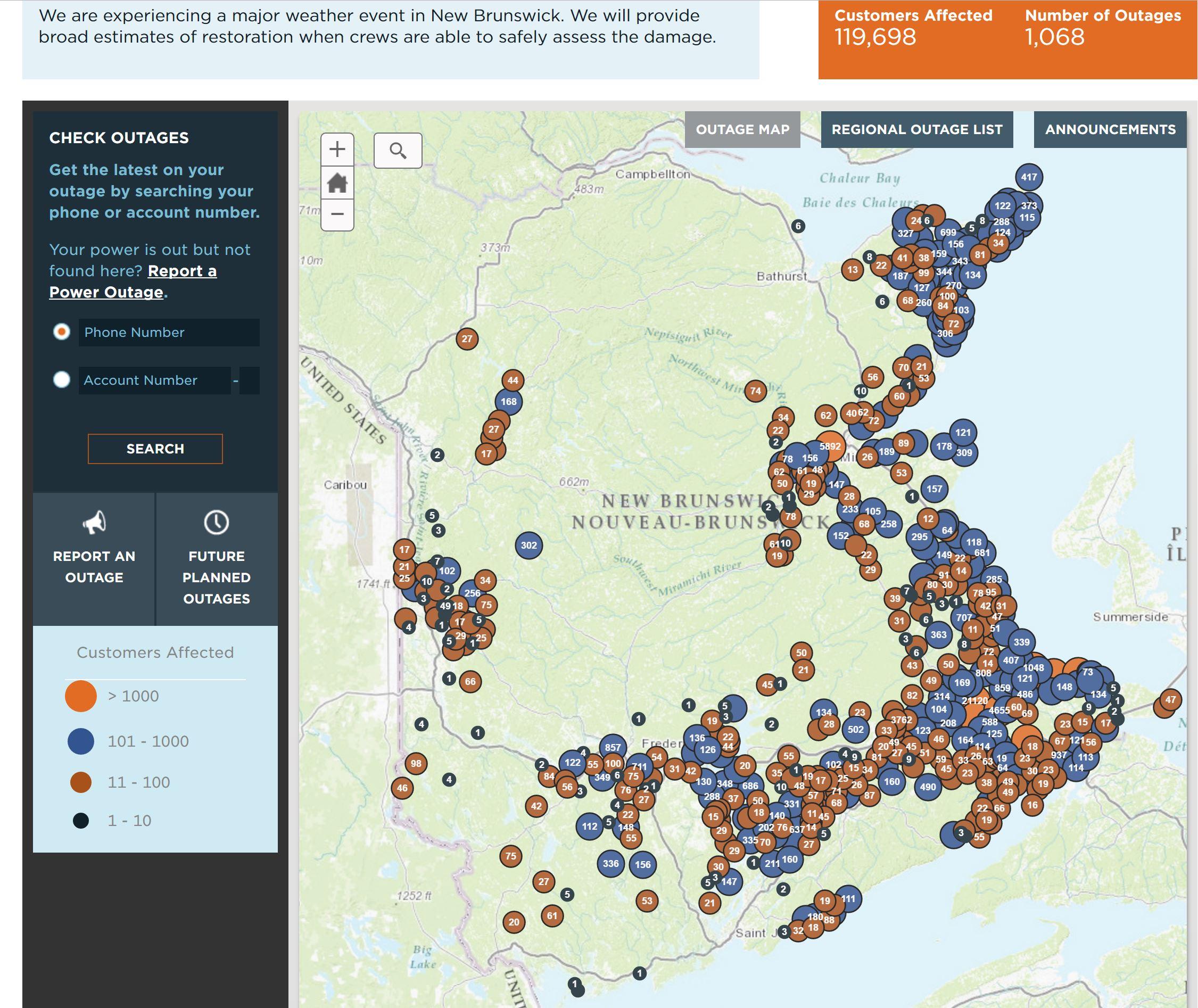The image size is (1198, 1008).
Task: Click the brown 11-100 legend swatch
Action: click(80, 782)
